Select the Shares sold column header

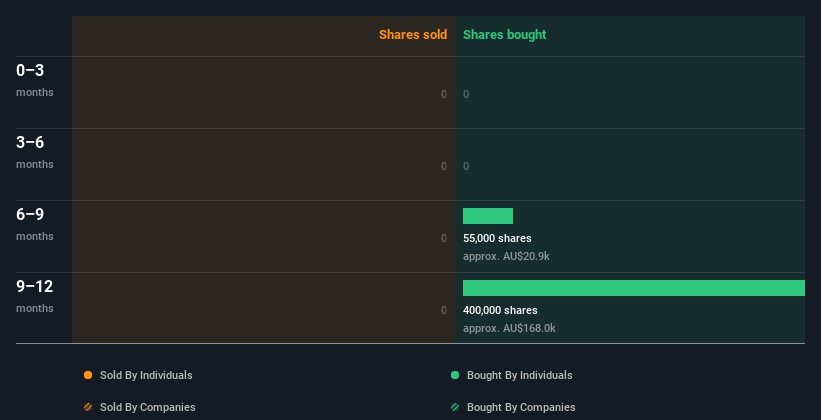tap(413, 35)
